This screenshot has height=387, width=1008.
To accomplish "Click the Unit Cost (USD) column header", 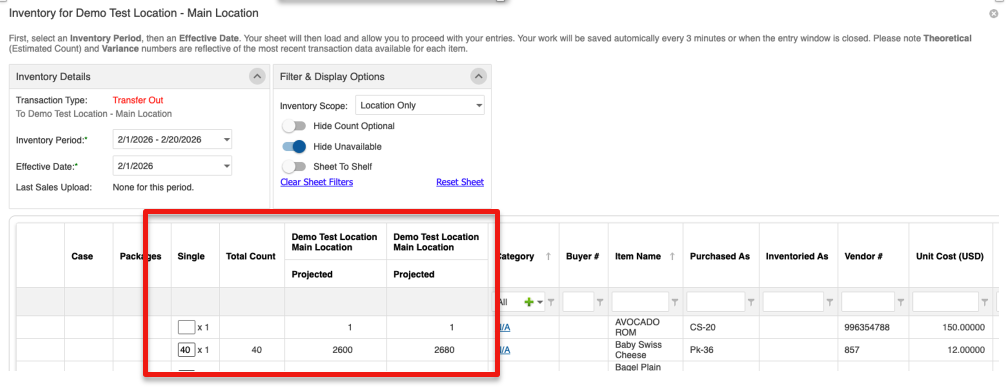I will pyautogui.click(x=950, y=256).
